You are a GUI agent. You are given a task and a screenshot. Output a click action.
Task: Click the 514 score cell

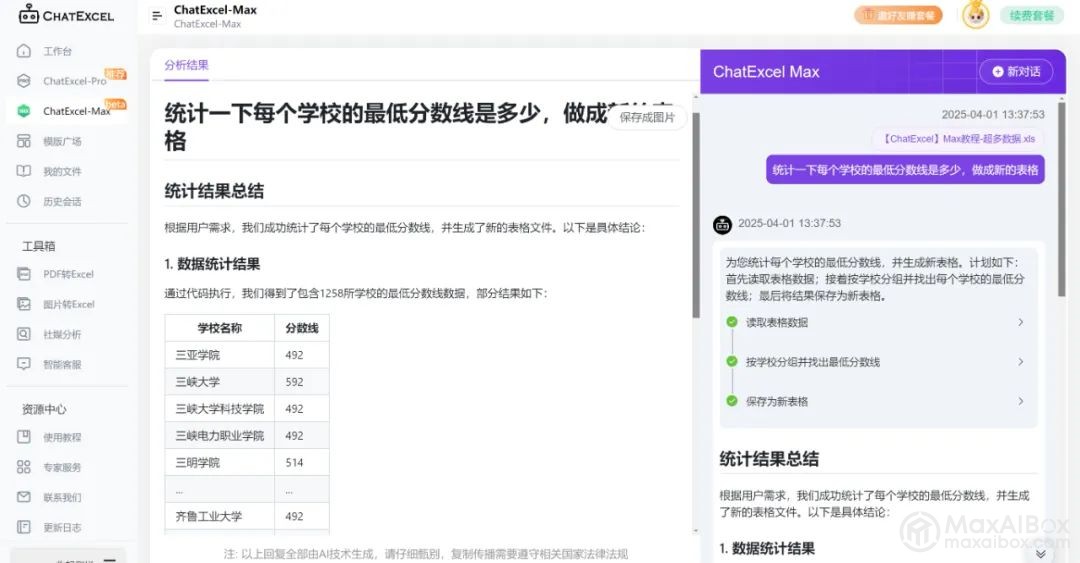(302, 462)
